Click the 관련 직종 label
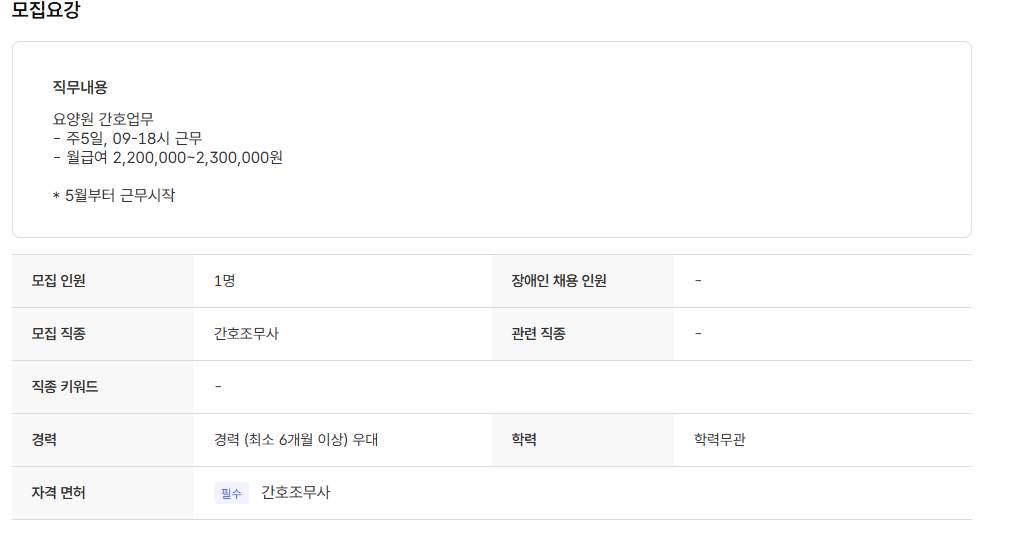The width and height of the screenshot is (1027, 541). pos(539,334)
